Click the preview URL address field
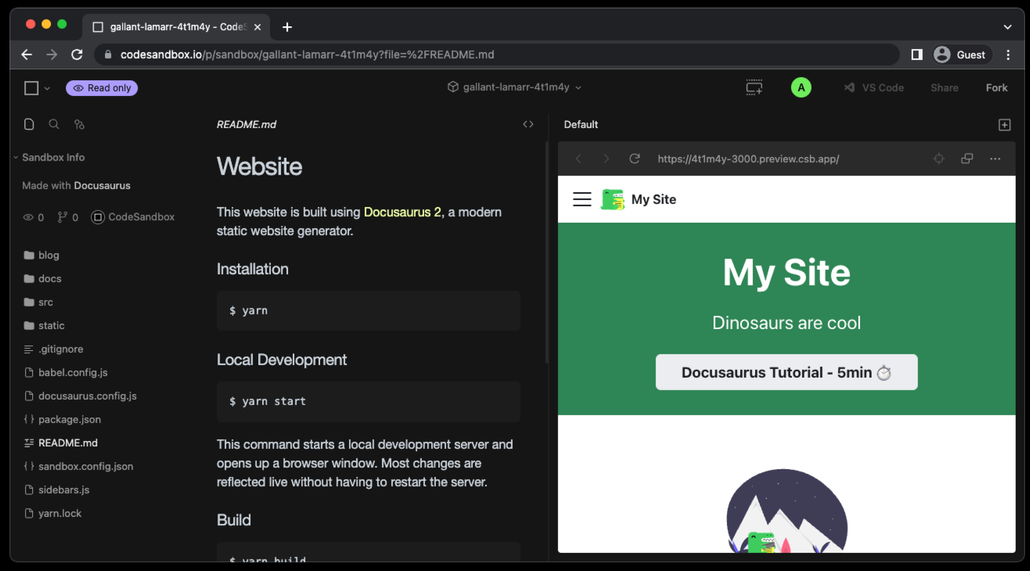This screenshot has height=571, width=1030. [x=748, y=159]
